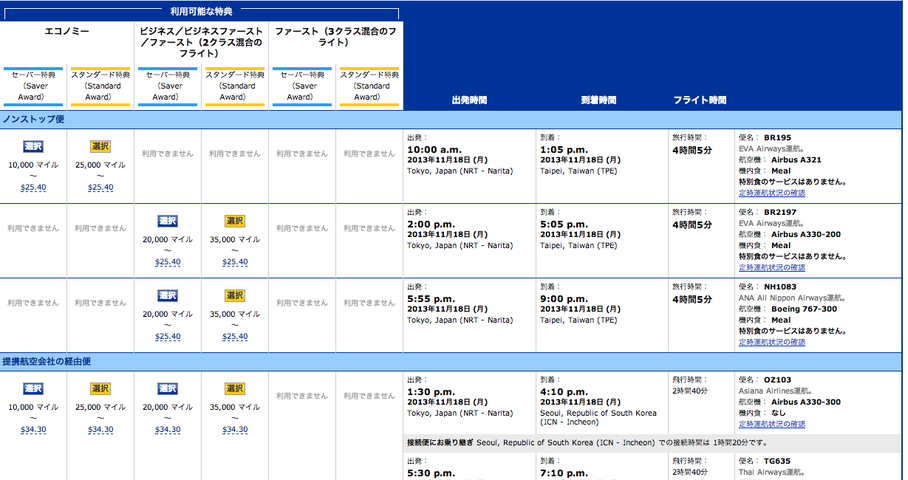Click the Airbus A330-300 aircraft label

[806, 402]
